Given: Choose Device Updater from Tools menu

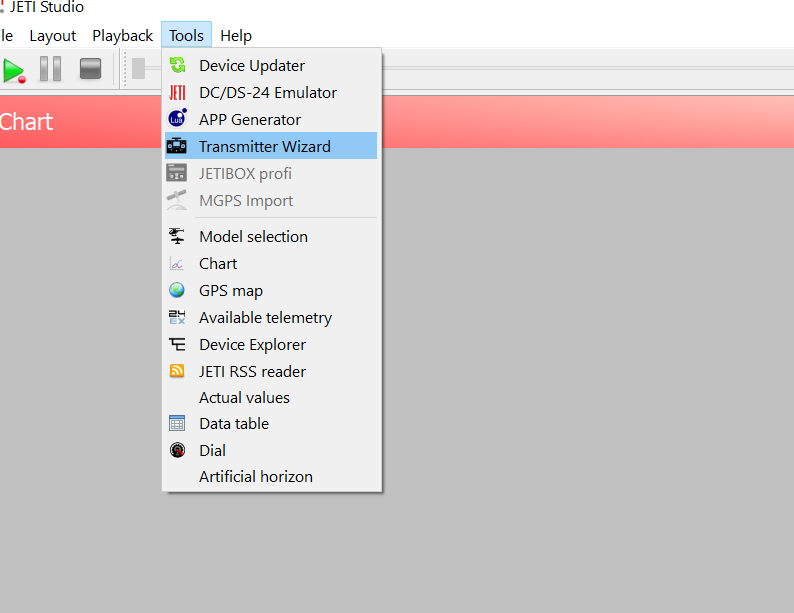Looking at the screenshot, I should pyautogui.click(x=271, y=65).
